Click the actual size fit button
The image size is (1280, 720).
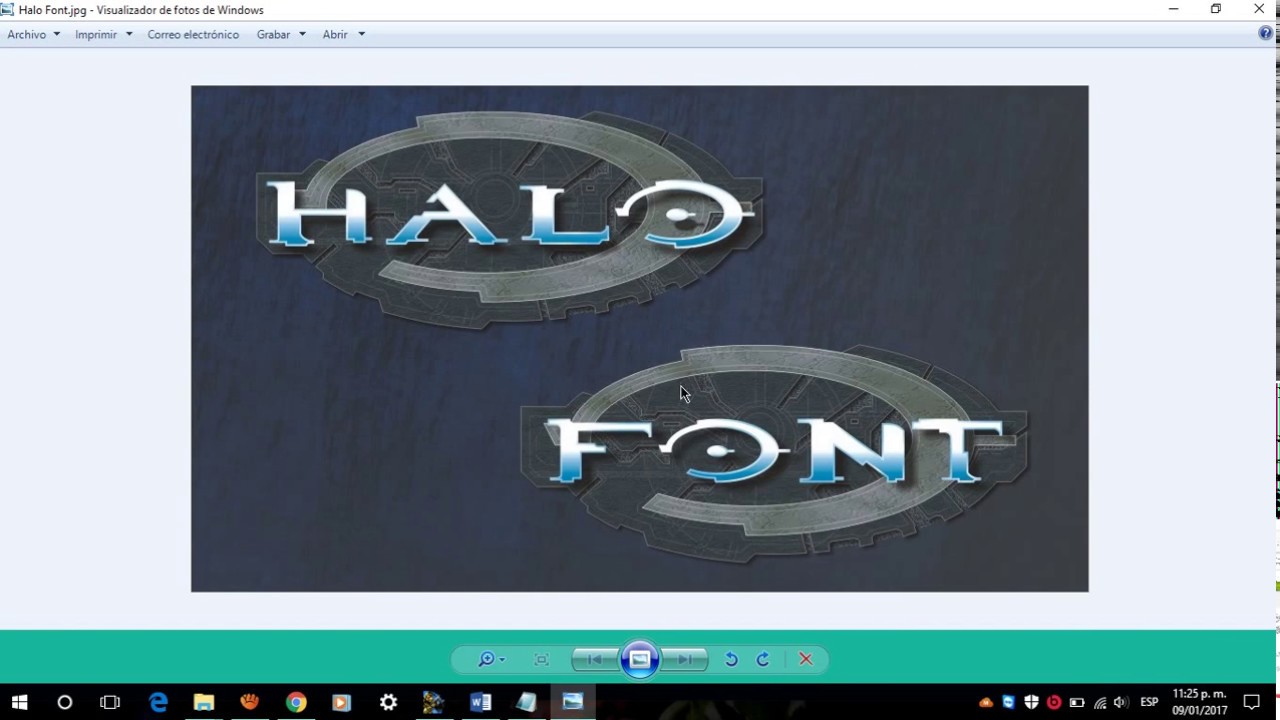pyautogui.click(x=542, y=659)
